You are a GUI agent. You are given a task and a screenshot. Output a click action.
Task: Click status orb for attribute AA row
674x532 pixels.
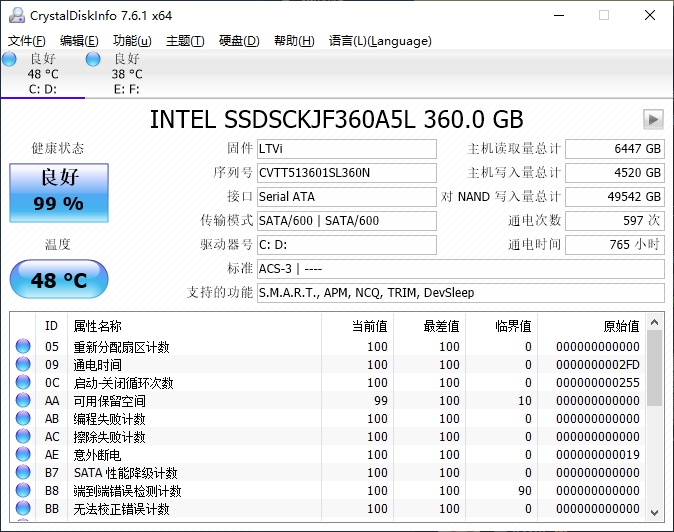click(24, 401)
